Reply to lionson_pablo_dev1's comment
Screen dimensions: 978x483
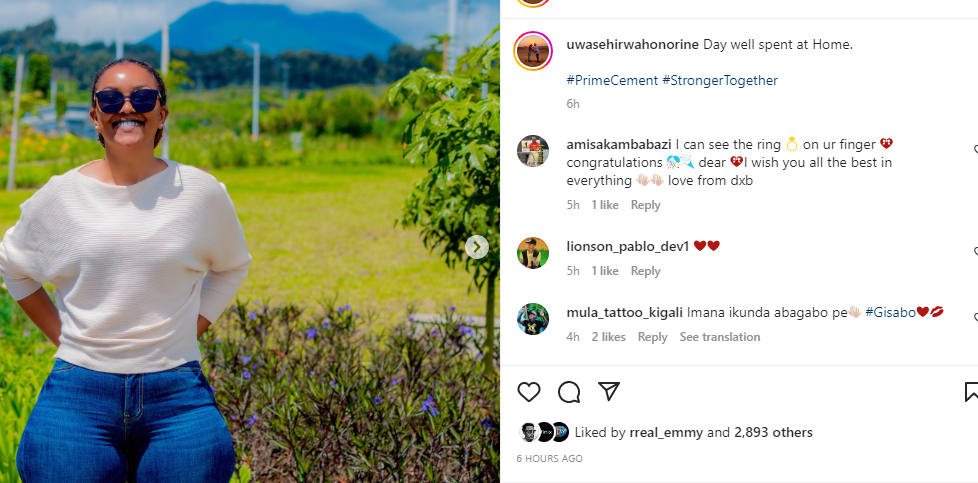pos(645,271)
